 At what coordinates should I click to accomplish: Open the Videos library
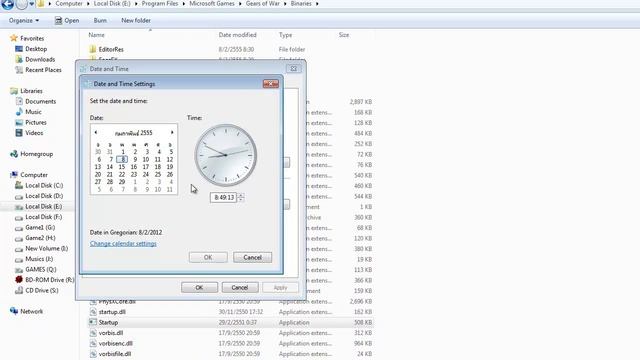tap(34, 133)
